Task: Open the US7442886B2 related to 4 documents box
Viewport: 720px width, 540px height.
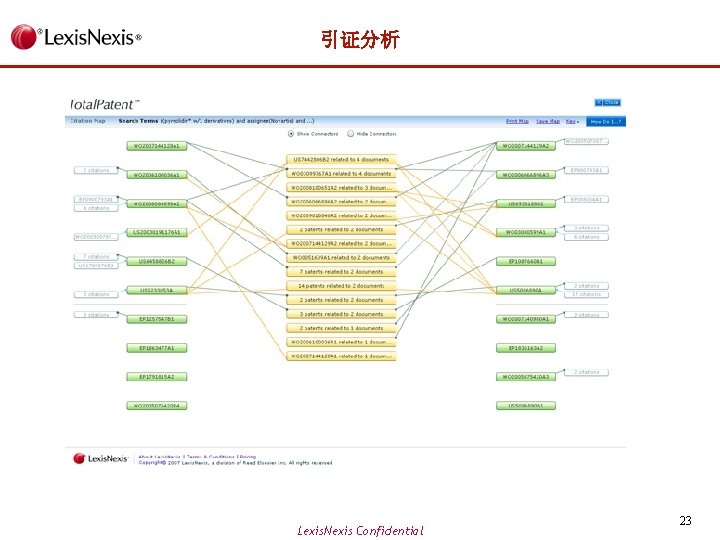Action: [341, 159]
